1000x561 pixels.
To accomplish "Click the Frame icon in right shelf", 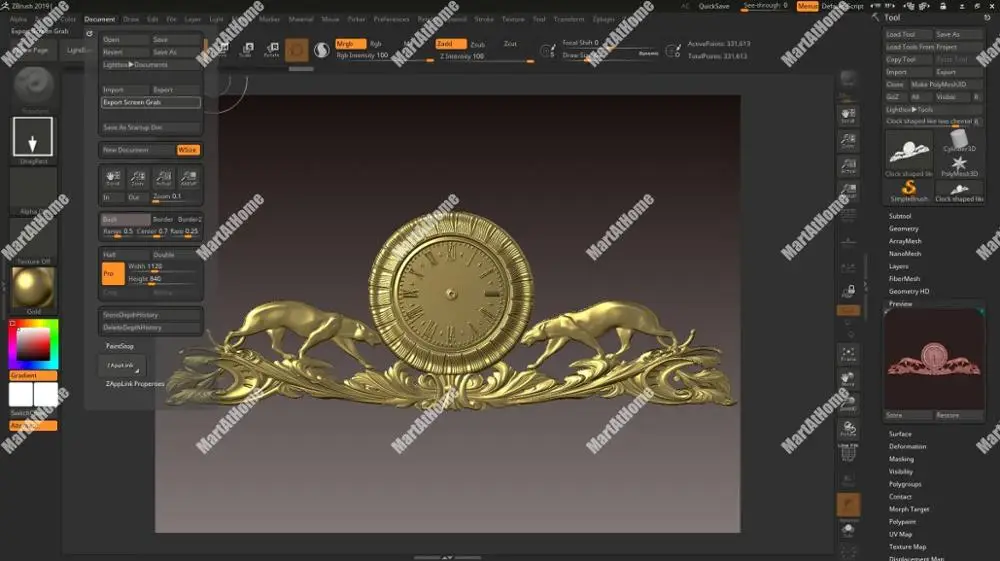I will click(848, 354).
